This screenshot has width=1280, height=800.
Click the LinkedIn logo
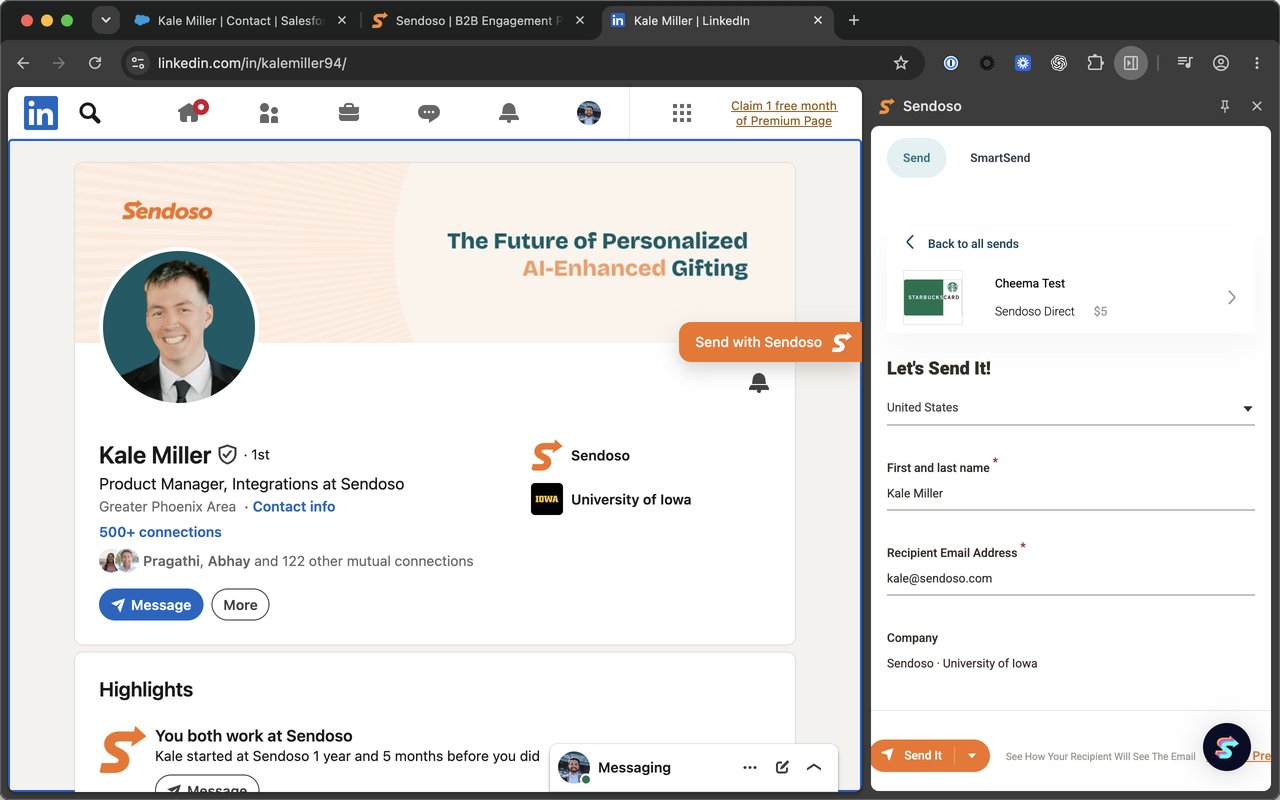pyautogui.click(x=41, y=113)
